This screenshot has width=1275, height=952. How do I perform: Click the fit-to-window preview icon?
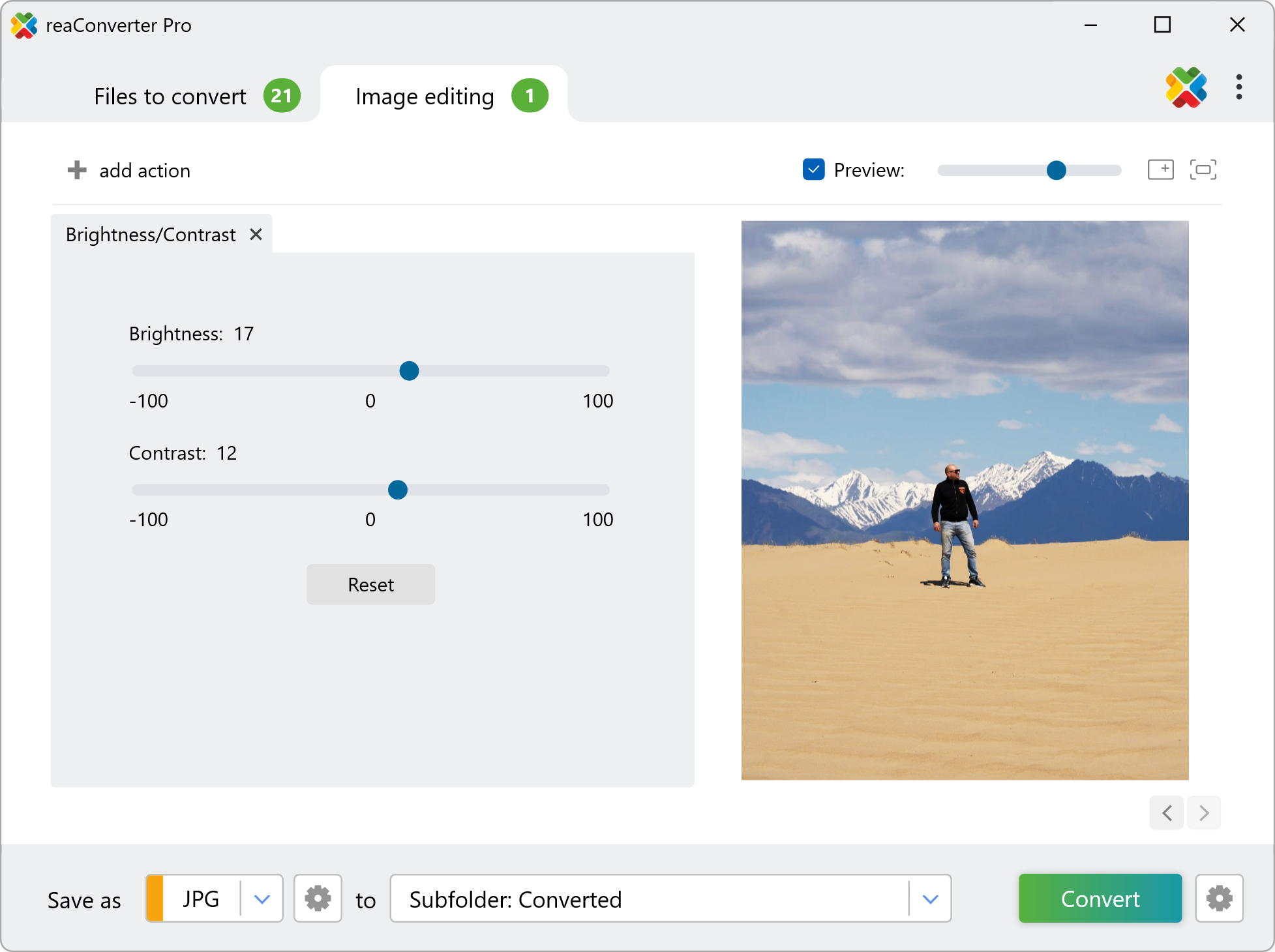click(1203, 170)
